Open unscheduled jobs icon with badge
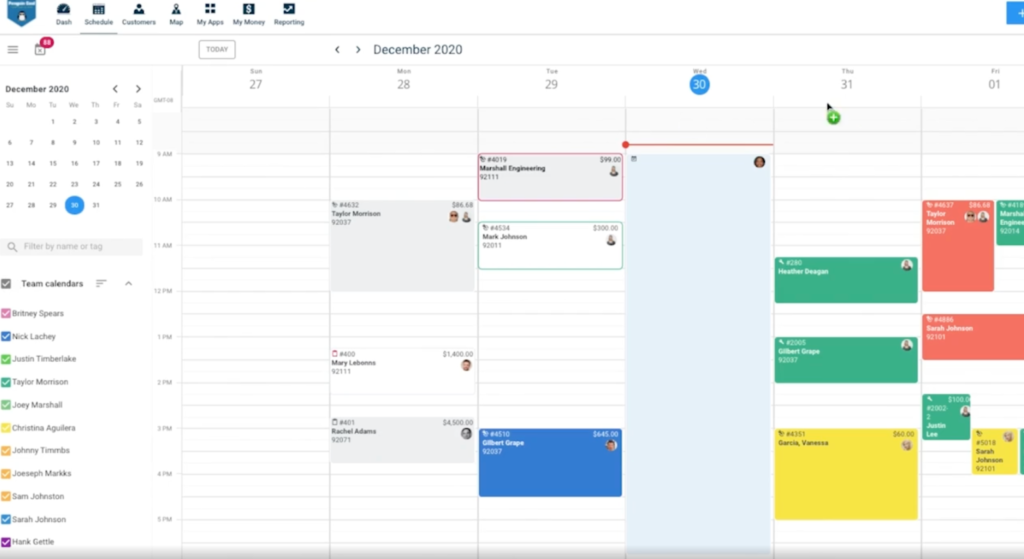 (x=41, y=48)
